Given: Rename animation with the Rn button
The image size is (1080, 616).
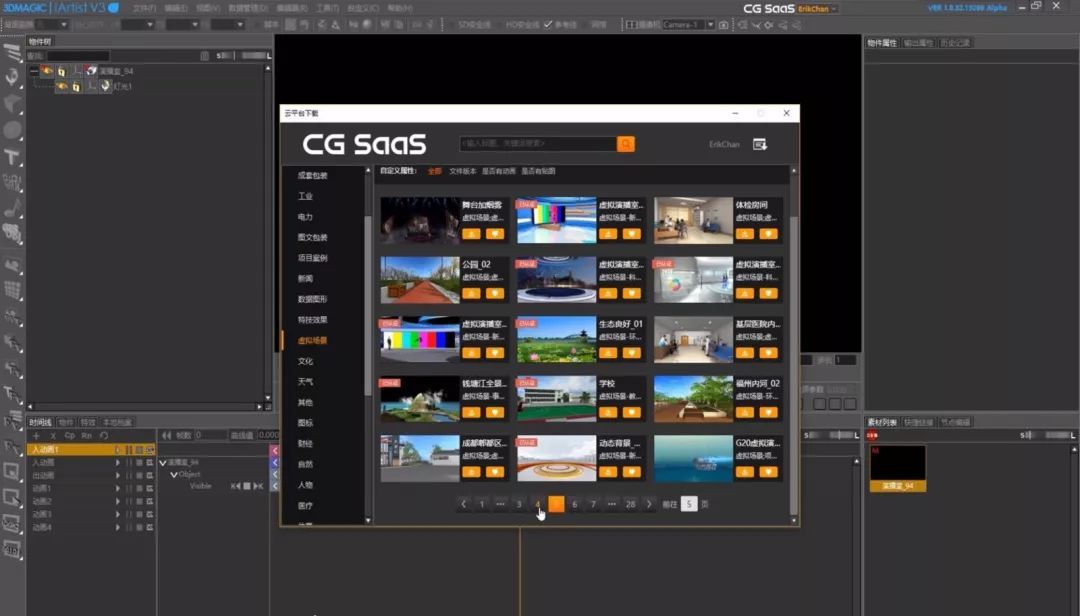Looking at the screenshot, I should (x=87, y=435).
